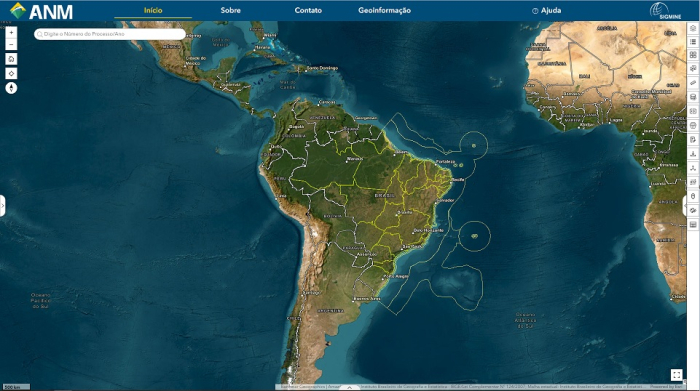Screen dimensions: 700x391
Task: Click the ANM logo
Action: click(41, 11)
